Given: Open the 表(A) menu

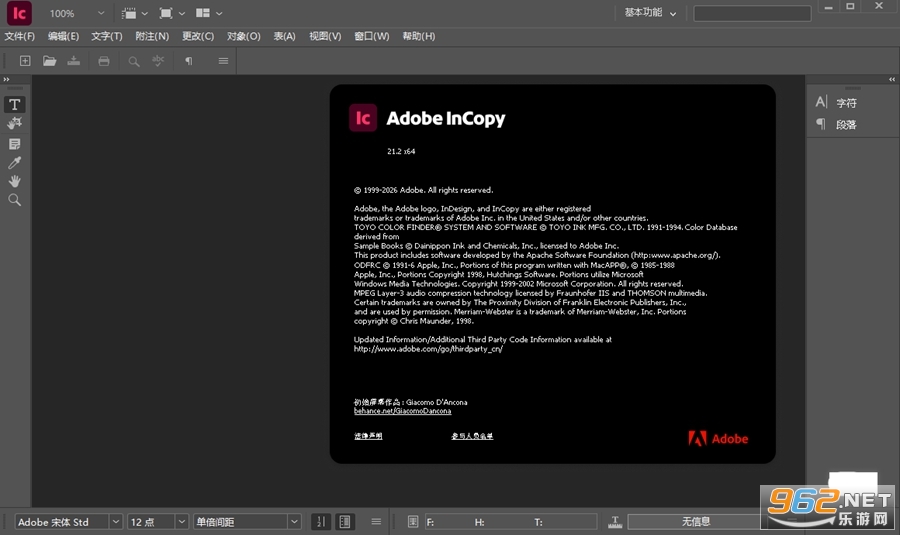Looking at the screenshot, I should click(284, 36).
